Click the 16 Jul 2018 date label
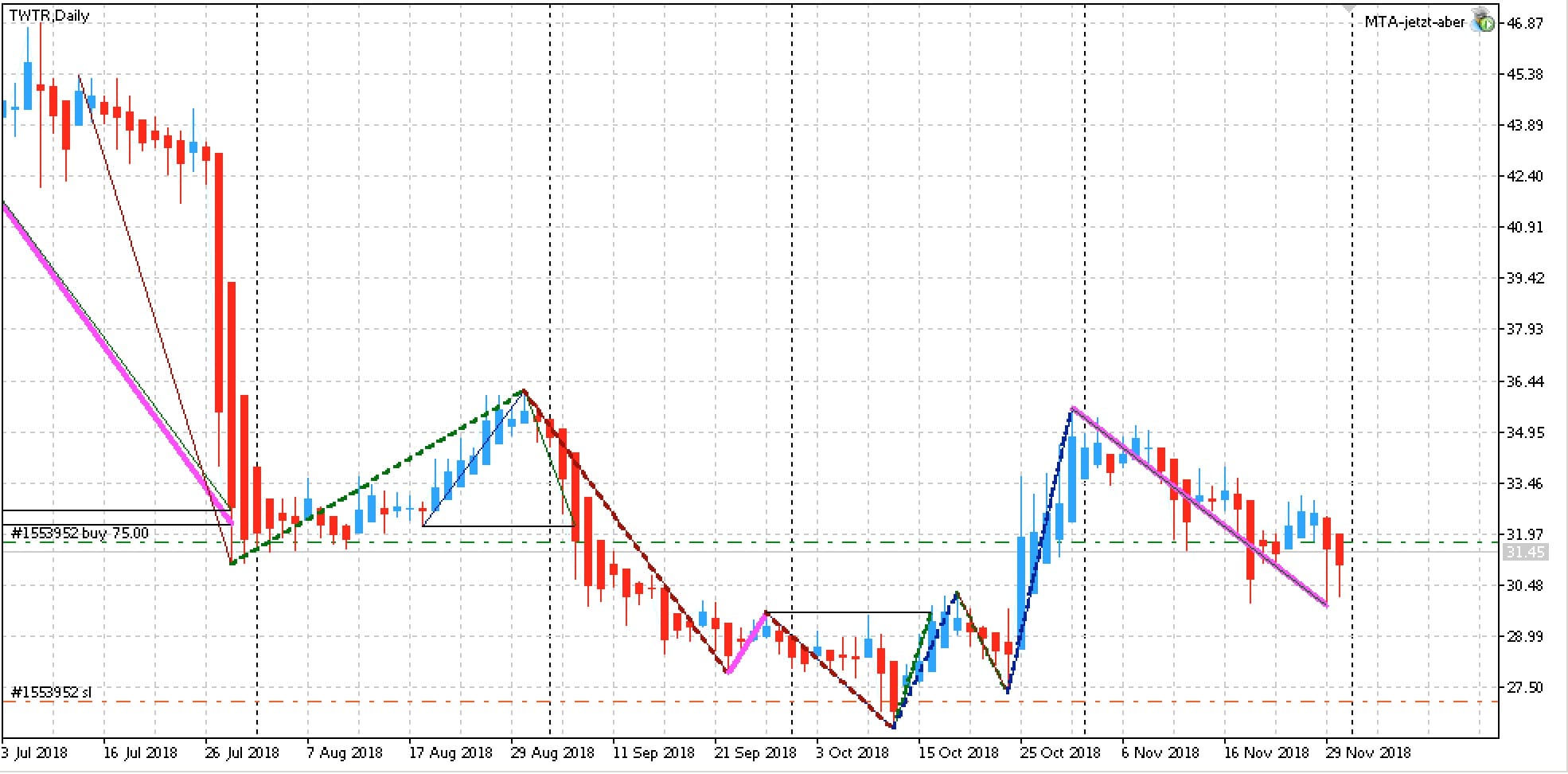This screenshot has width=1568, height=774. click(x=140, y=752)
